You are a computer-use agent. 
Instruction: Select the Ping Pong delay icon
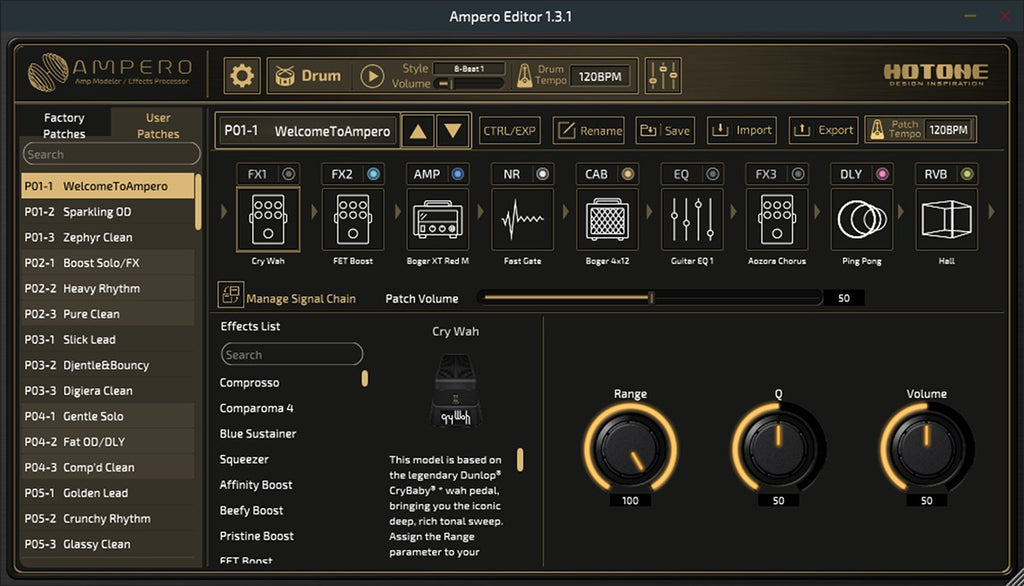862,220
